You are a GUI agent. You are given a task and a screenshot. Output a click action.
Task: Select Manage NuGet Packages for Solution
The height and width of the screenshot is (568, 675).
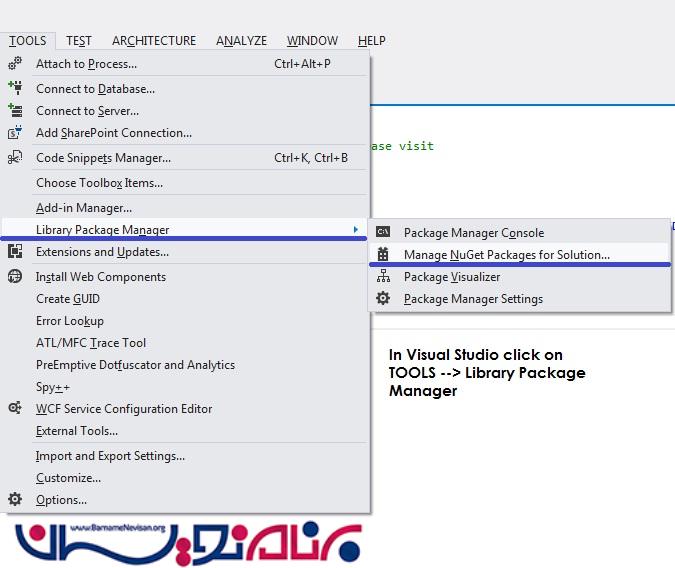pyautogui.click(x=506, y=255)
